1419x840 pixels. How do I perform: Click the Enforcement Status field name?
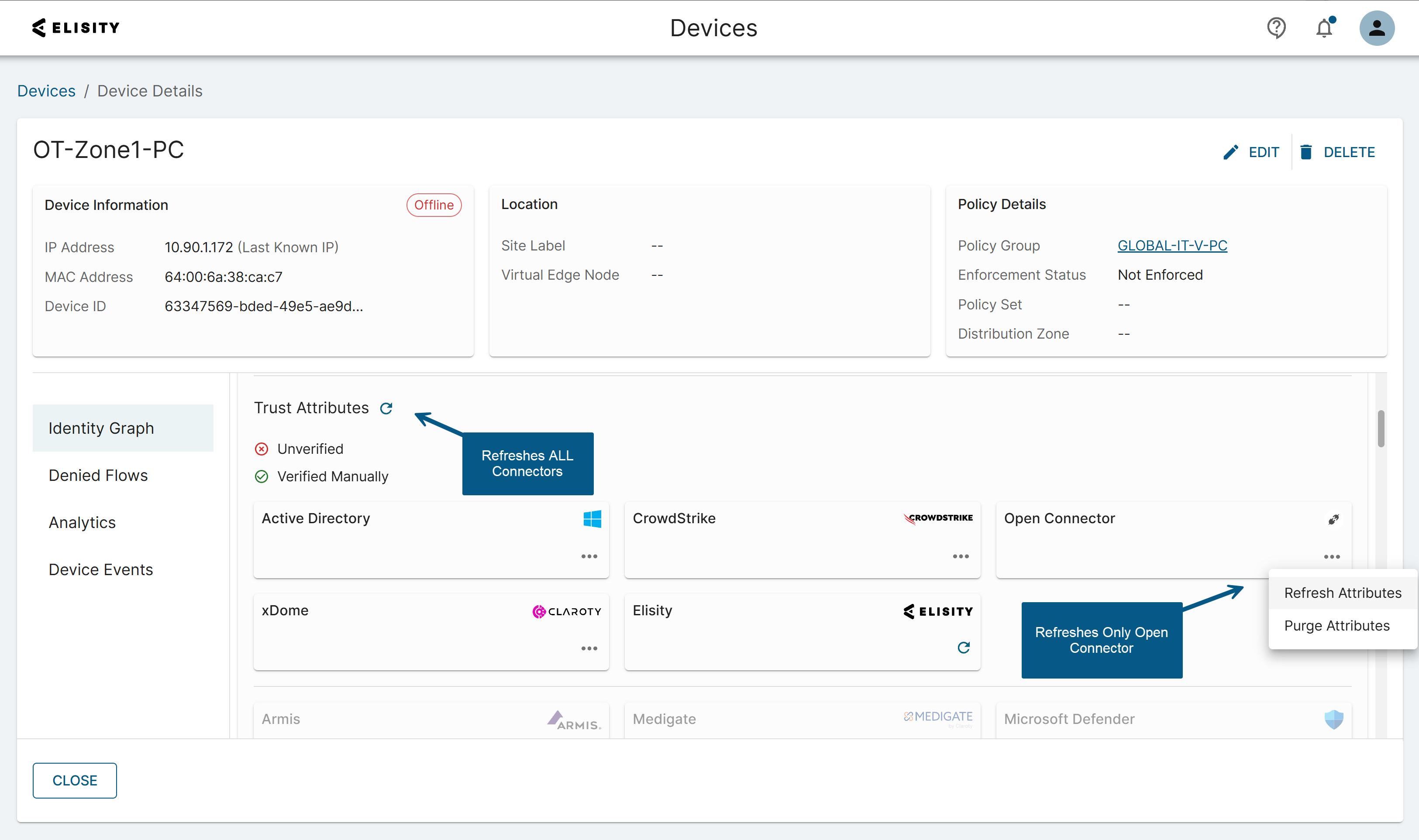point(1022,275)
